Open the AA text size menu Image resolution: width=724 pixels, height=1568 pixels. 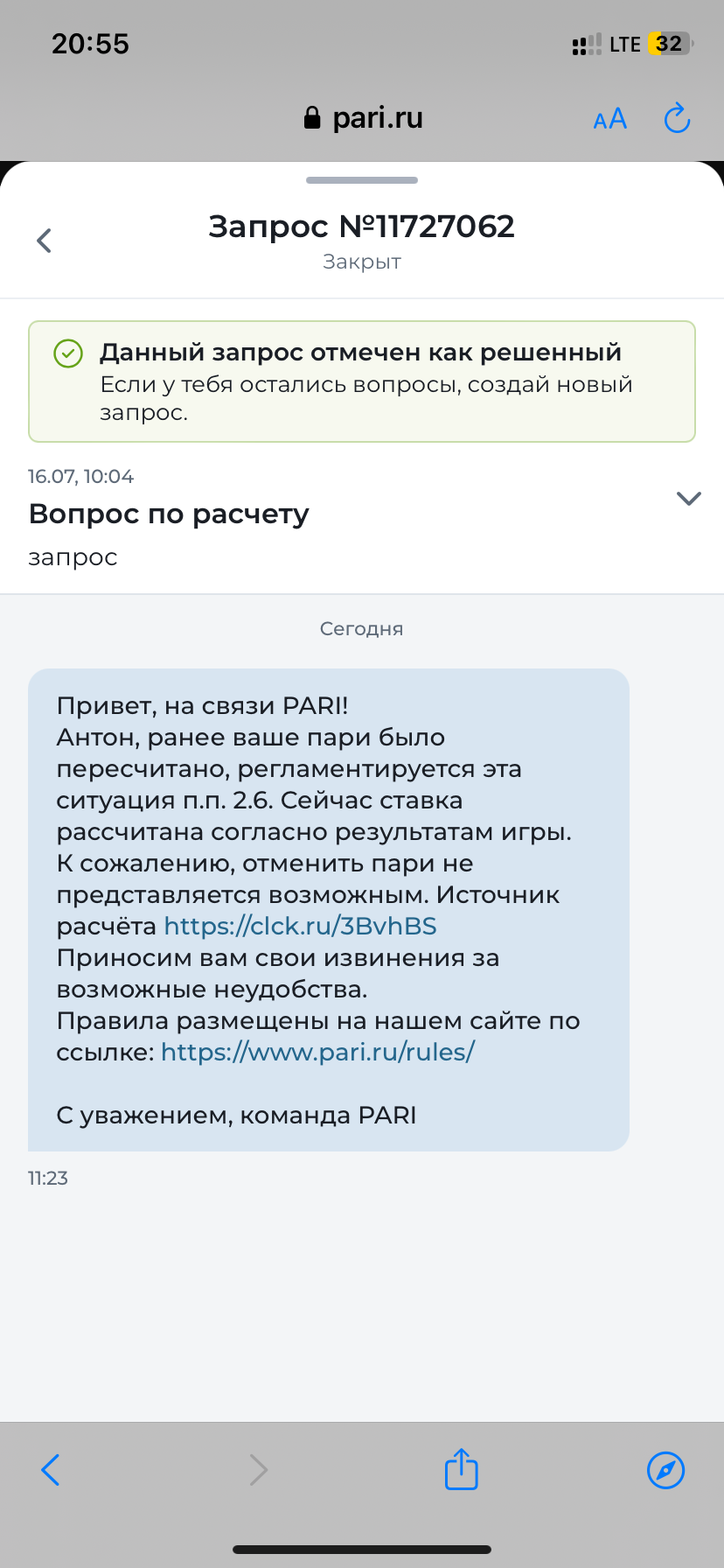[609, 119]
